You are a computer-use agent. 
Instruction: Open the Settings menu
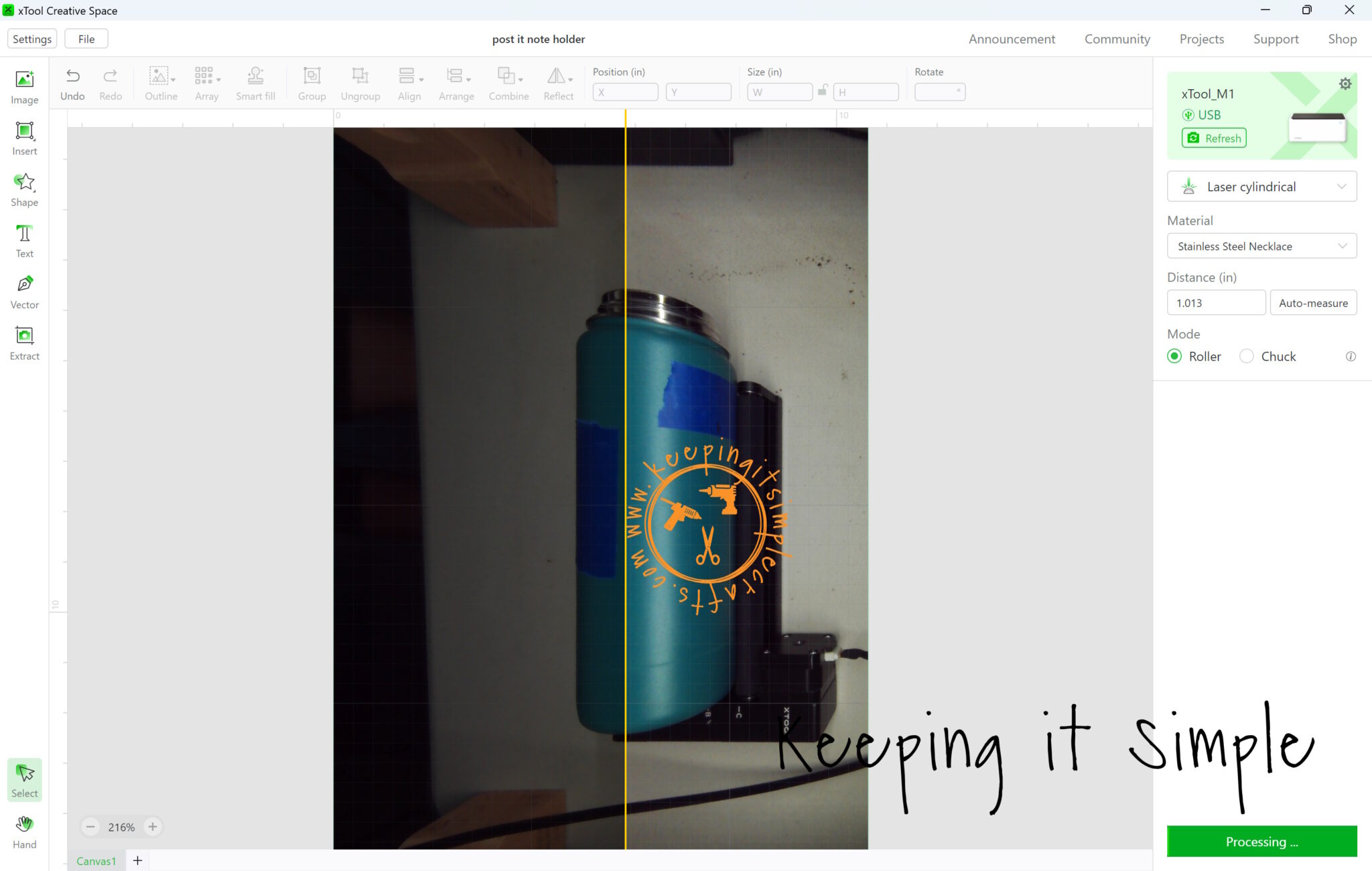[32, 39]
